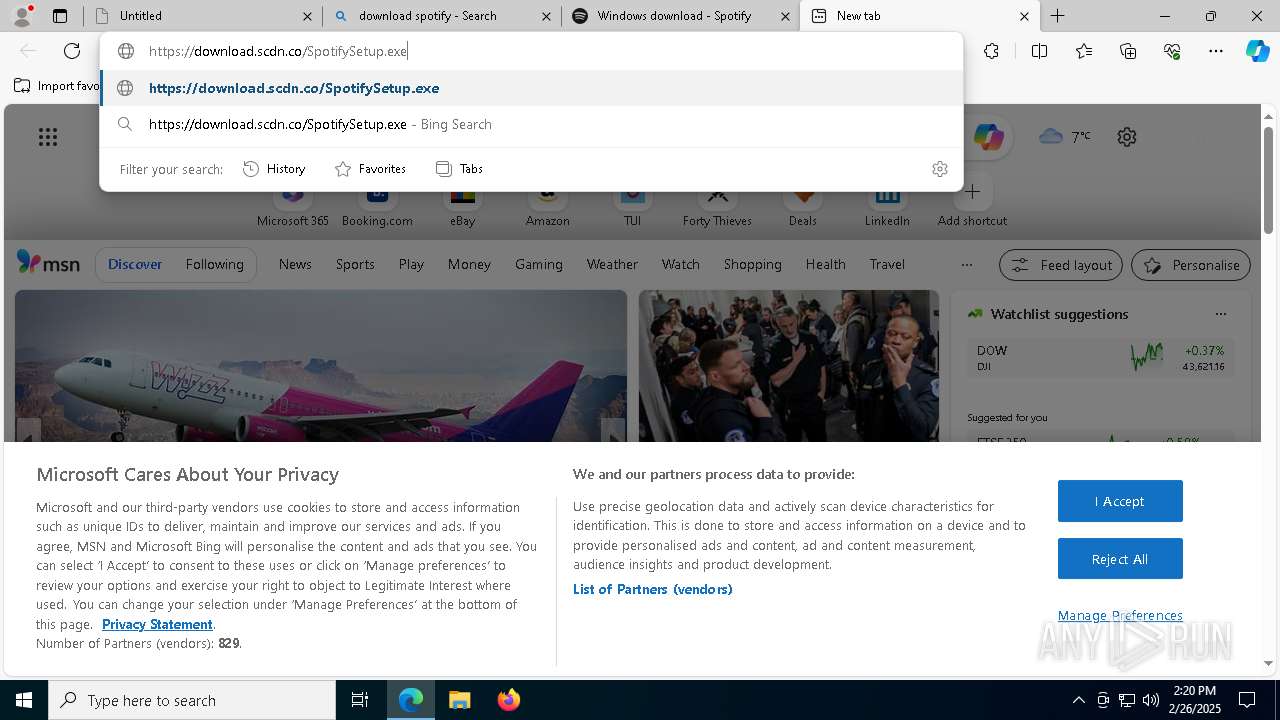The height and width of the screenshot is (720, 1280).
Task: Open the Extensions puzzle icon
Action: coord(991,51)
